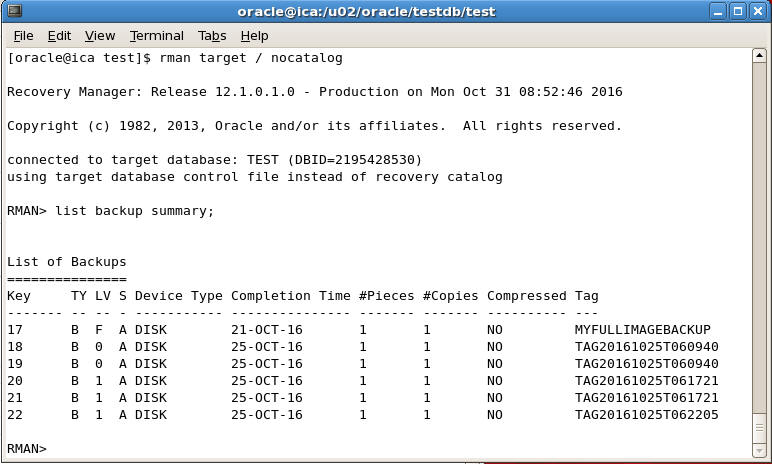
Task: Minimize the terminal window
Action: [x=718, y=12]
